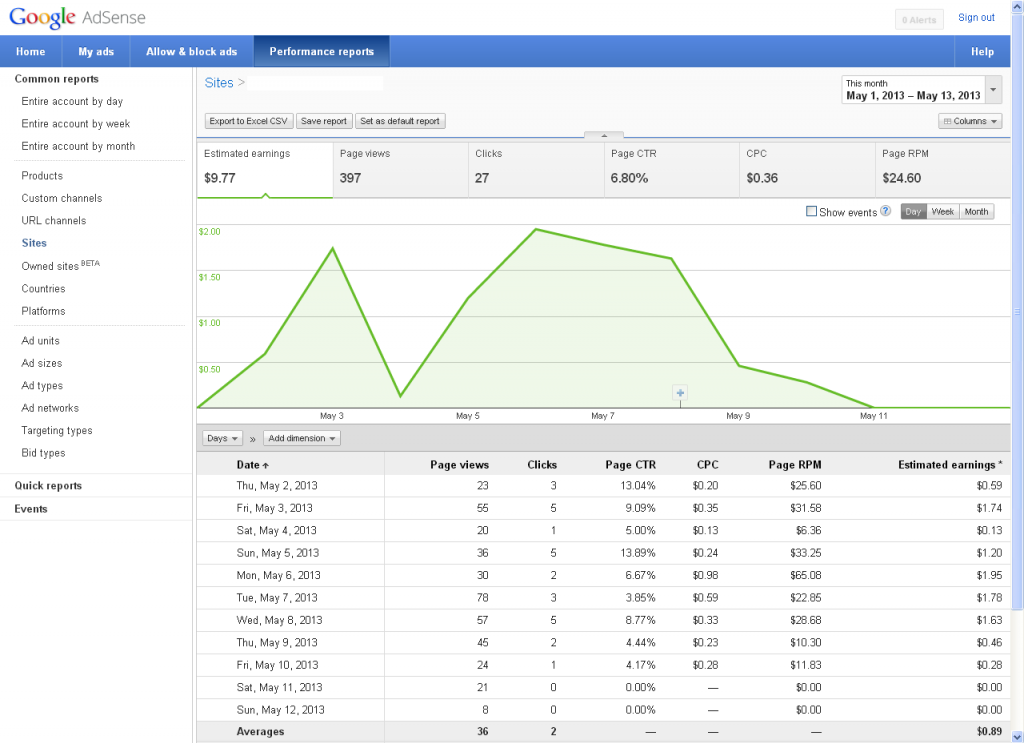Click the plus marker icon on chart
Image resolution: width=1024 pixels, height=743 pixels.
680,393
